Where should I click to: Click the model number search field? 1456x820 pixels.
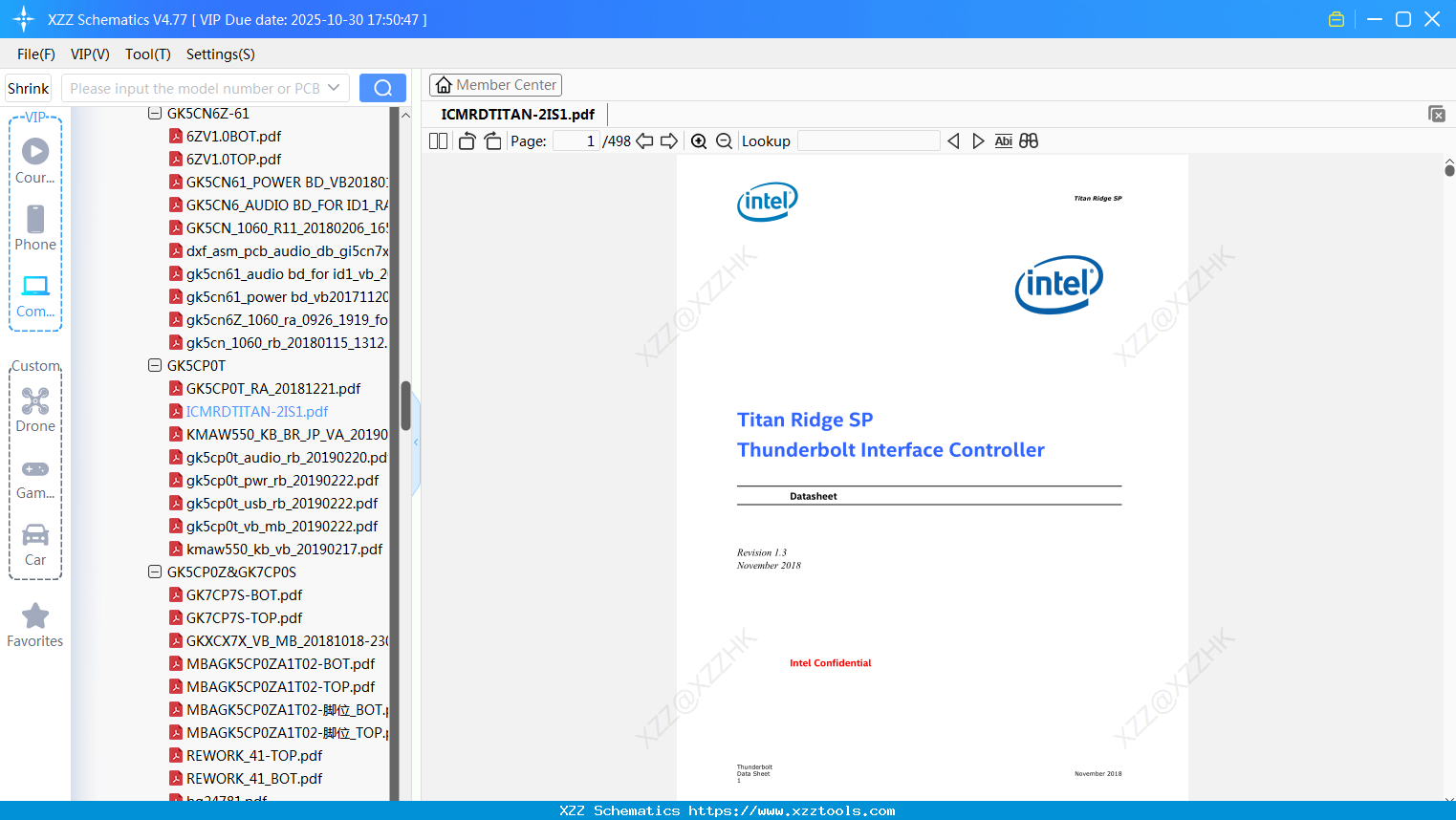[195, 88]
